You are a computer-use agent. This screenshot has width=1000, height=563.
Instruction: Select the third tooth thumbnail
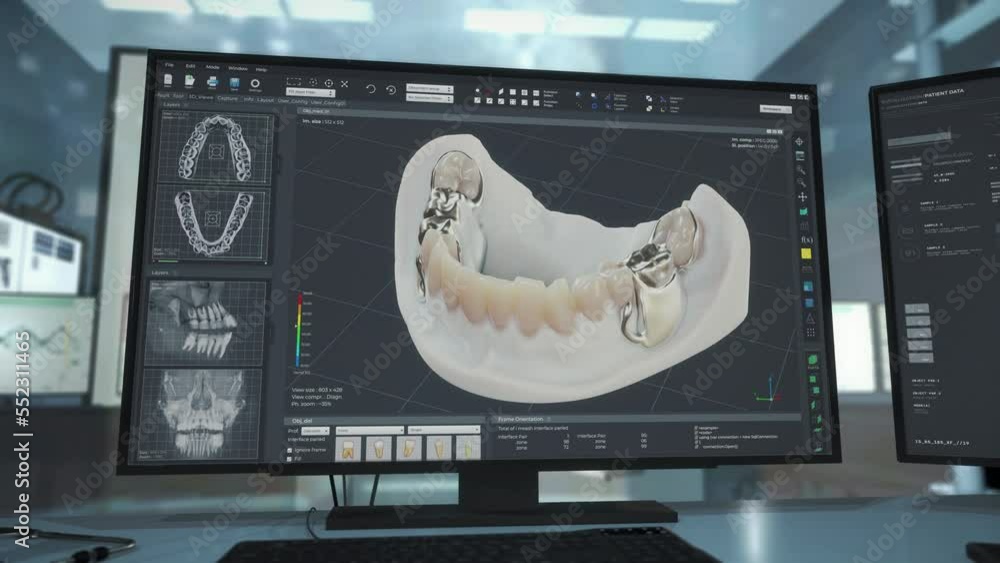[x=408, y=448]
